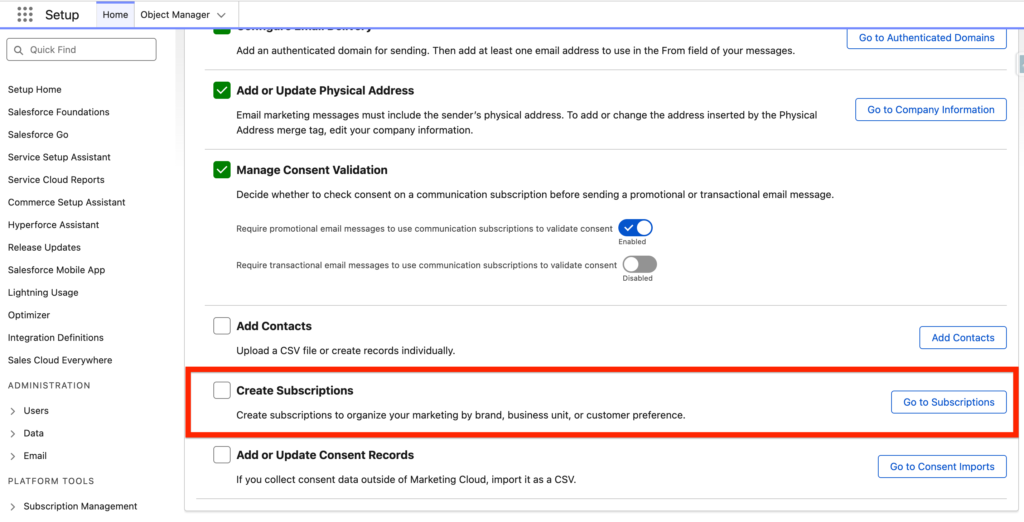Check the Add Contacts checkbox
Screen dimensions: 1024x522
coord(222,326)
